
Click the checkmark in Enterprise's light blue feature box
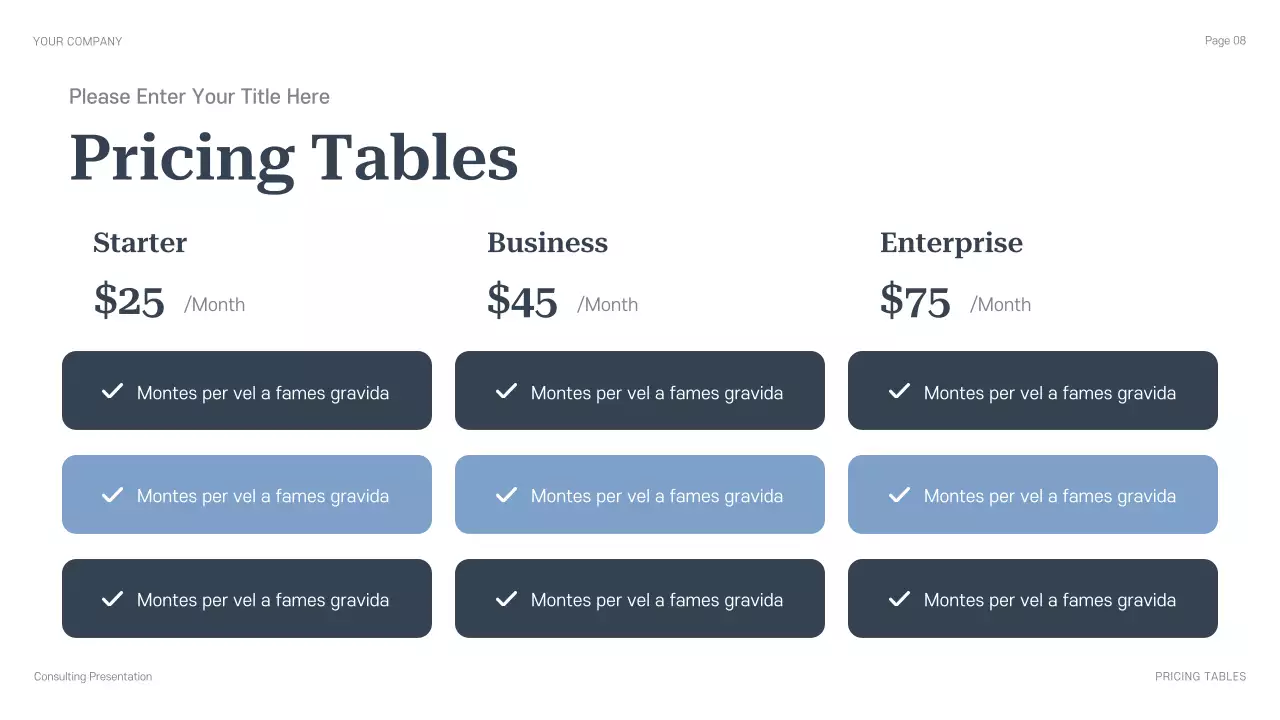click(900, 495)
